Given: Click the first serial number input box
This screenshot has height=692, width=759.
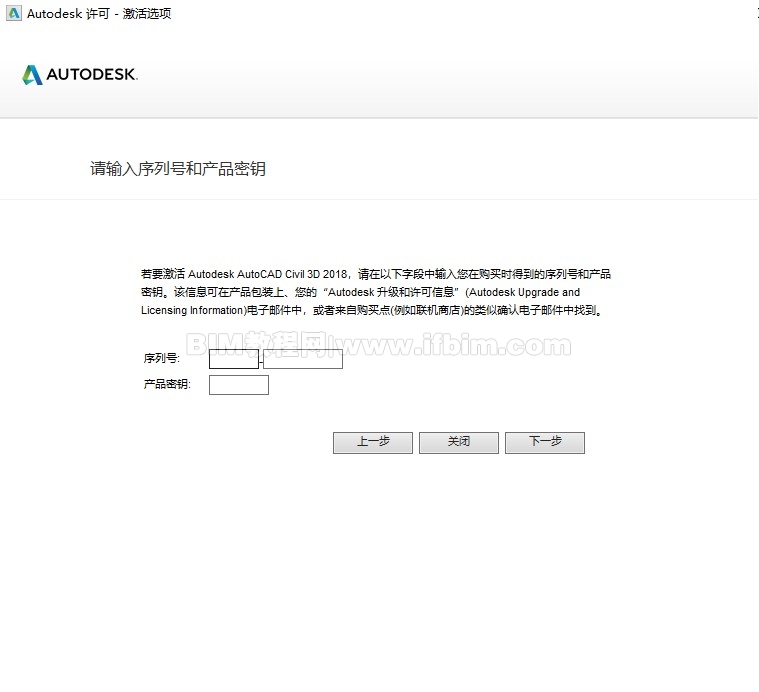Looking at the screenshot, I should coord(234,359).
